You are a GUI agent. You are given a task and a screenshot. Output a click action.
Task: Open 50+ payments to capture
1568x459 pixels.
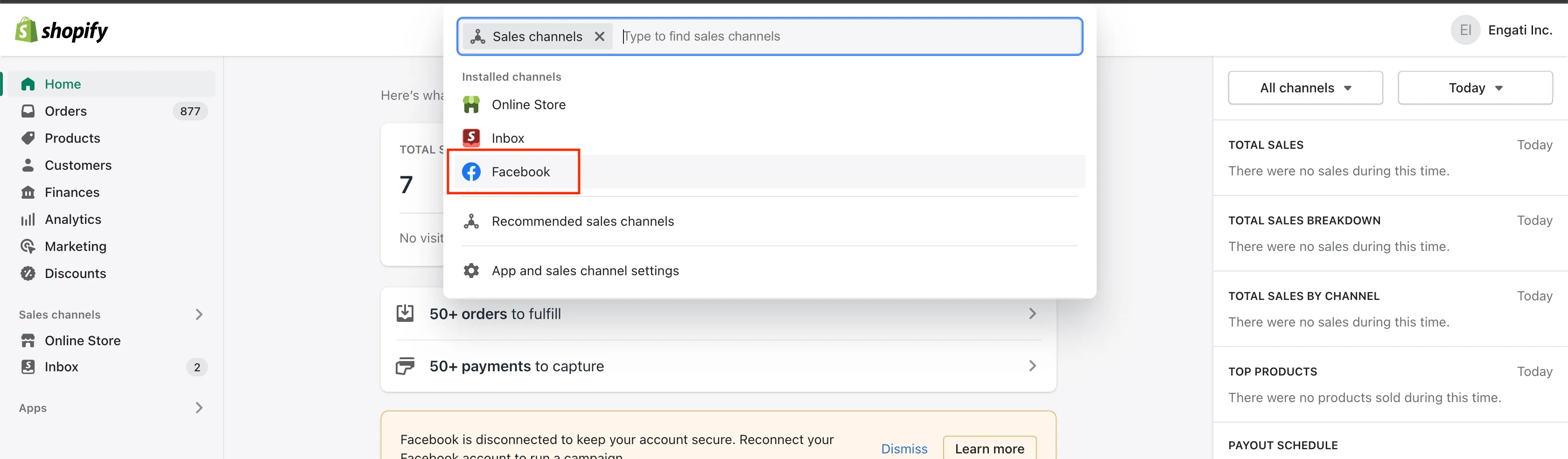(x=718, y=366)
